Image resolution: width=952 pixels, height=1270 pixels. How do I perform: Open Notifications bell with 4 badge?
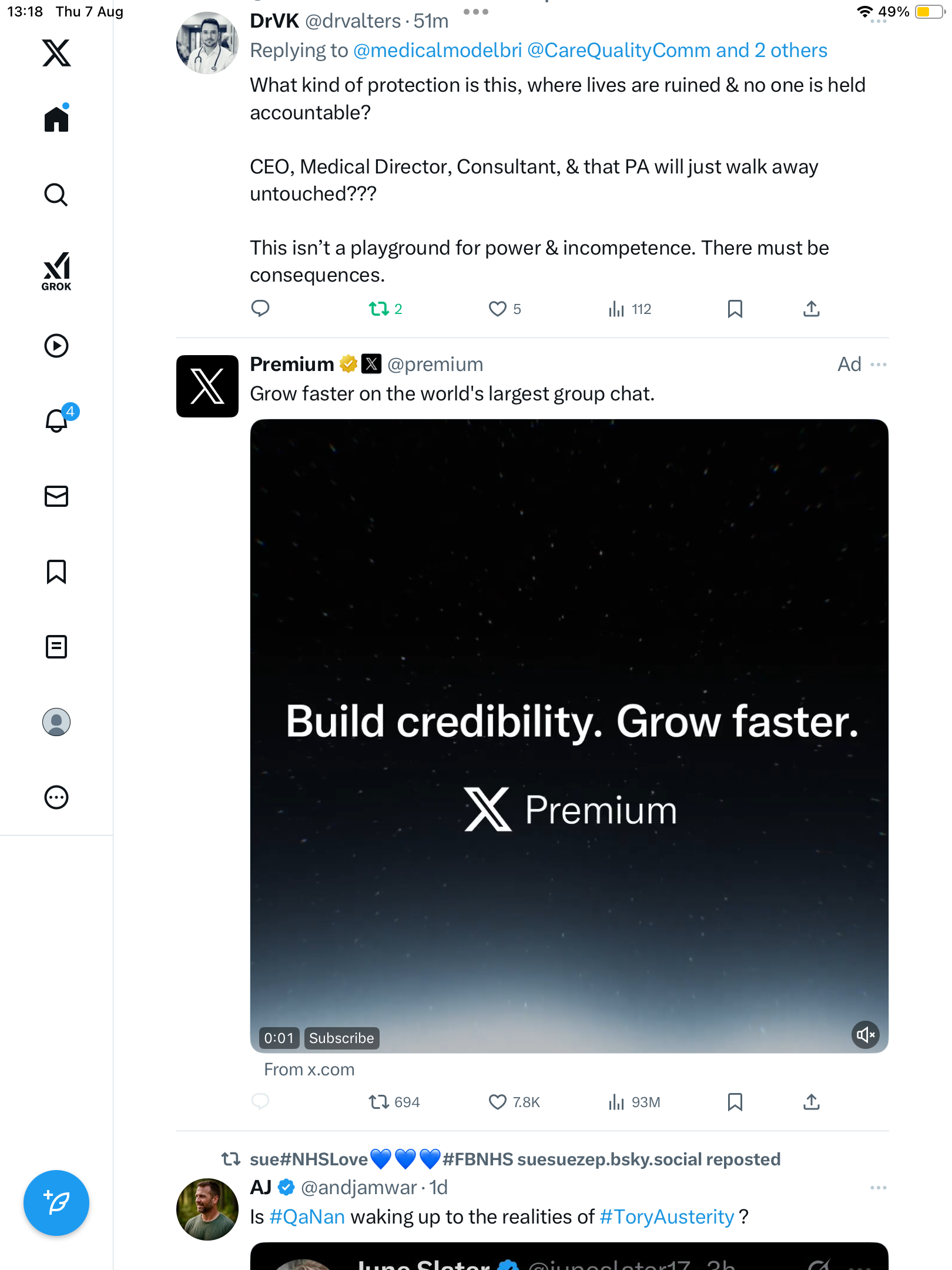coord(58,420)
